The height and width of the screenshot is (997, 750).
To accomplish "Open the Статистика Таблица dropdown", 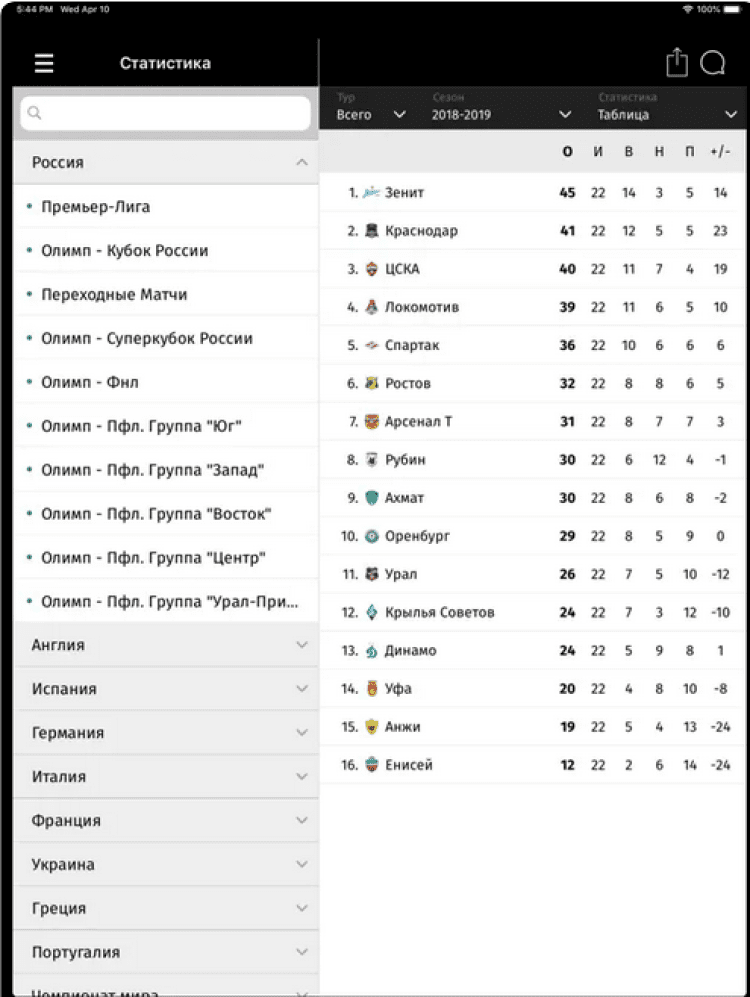I will pyautogui.click(x=666, y=114).
